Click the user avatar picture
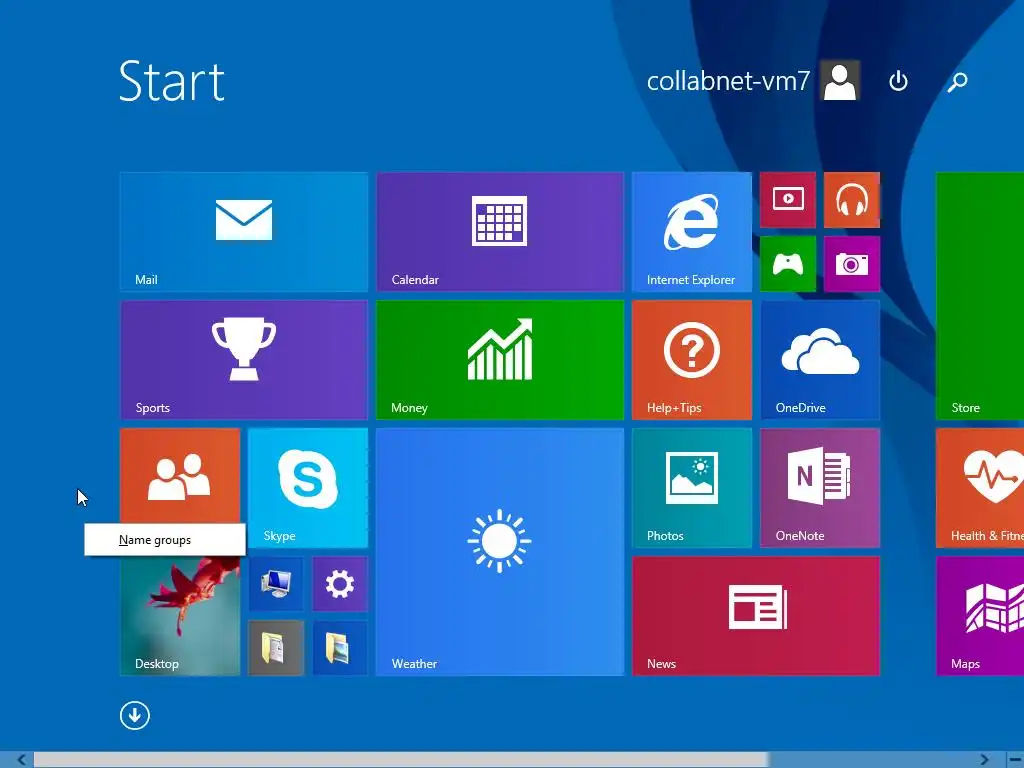1024x768 pixels. coord(840,81)
